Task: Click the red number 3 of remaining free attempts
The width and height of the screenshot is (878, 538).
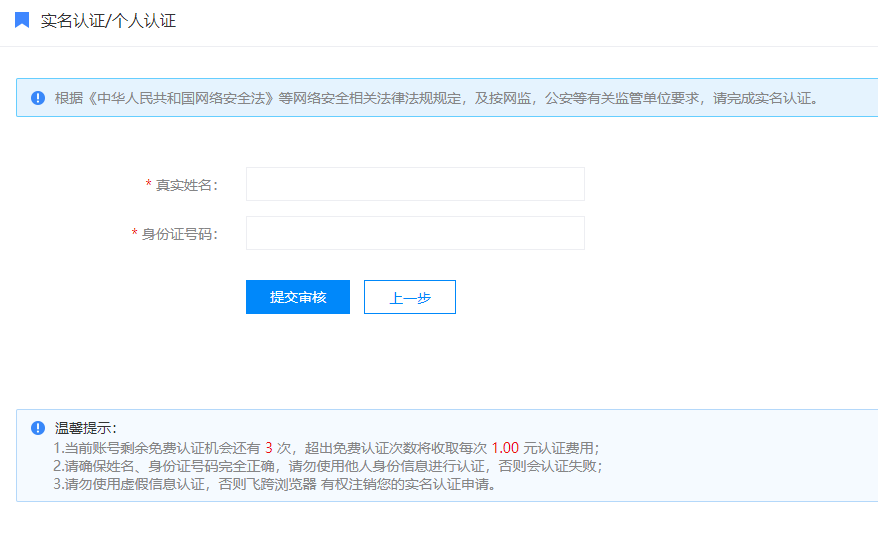Action: [x=269, y=447]
